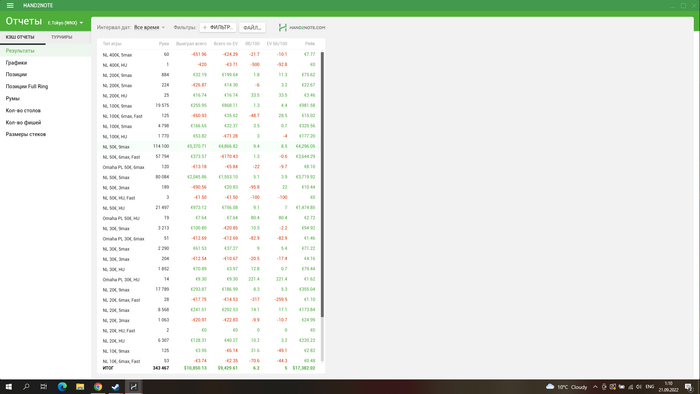The image size is (700, 394).
Task: Select Позиции Full Ring in sidebar
Action: (46, 87)
